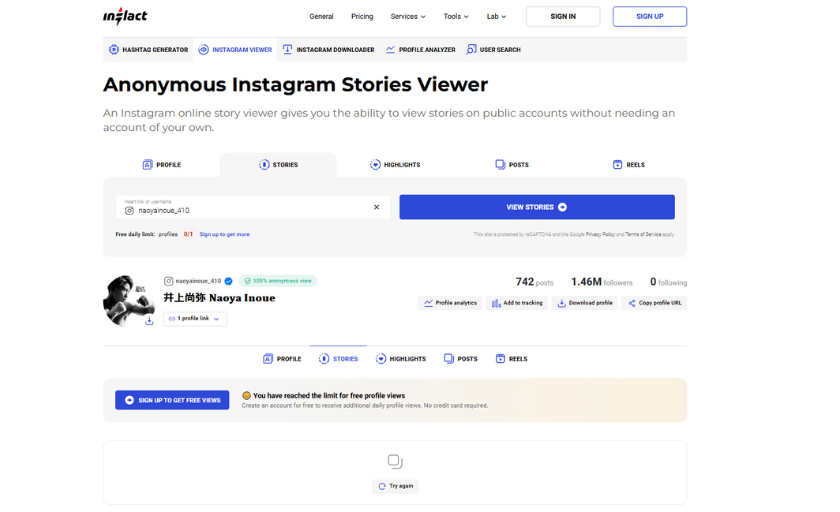Viewport: 840px width, 512px height.
Task: Click the plus icon on VIEW STORIES
Action: pos(562,207)
